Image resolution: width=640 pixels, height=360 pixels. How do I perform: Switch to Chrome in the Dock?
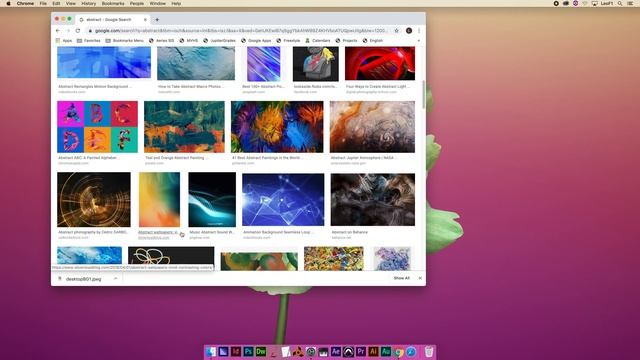coord(398,351)
